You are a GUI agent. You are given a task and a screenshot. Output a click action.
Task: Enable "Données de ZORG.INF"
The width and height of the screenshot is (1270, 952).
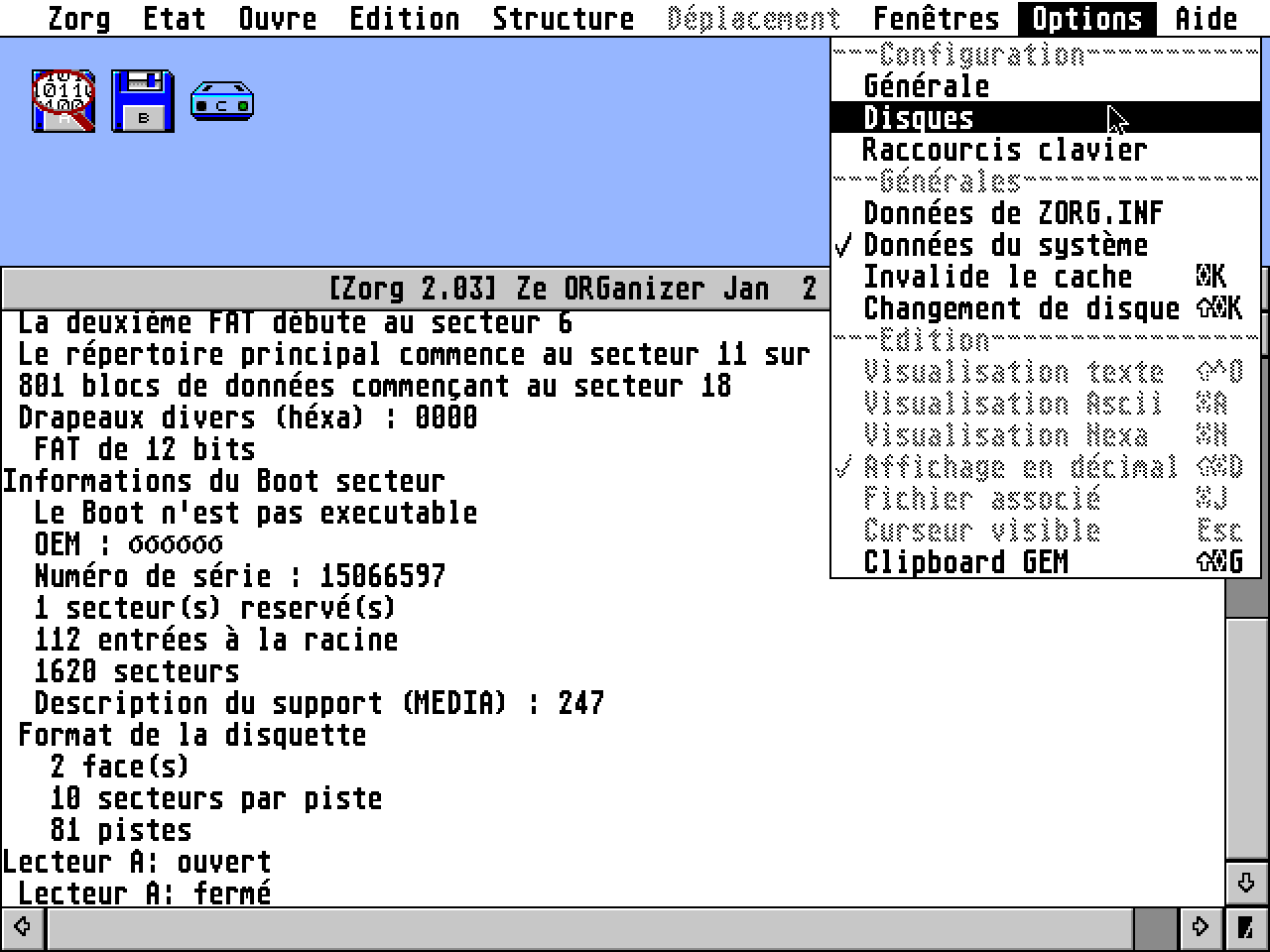(x=1014, y=212)
